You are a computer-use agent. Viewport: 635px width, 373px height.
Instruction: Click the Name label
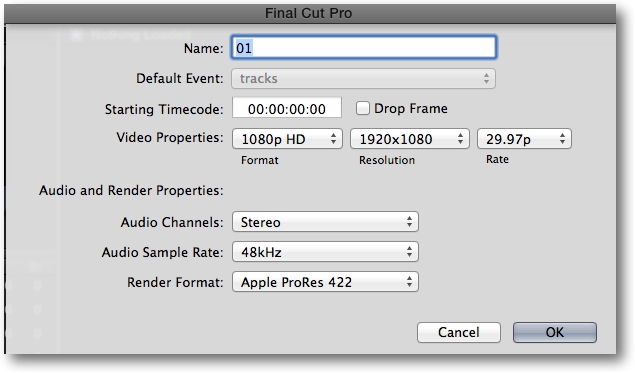[204, 49]
